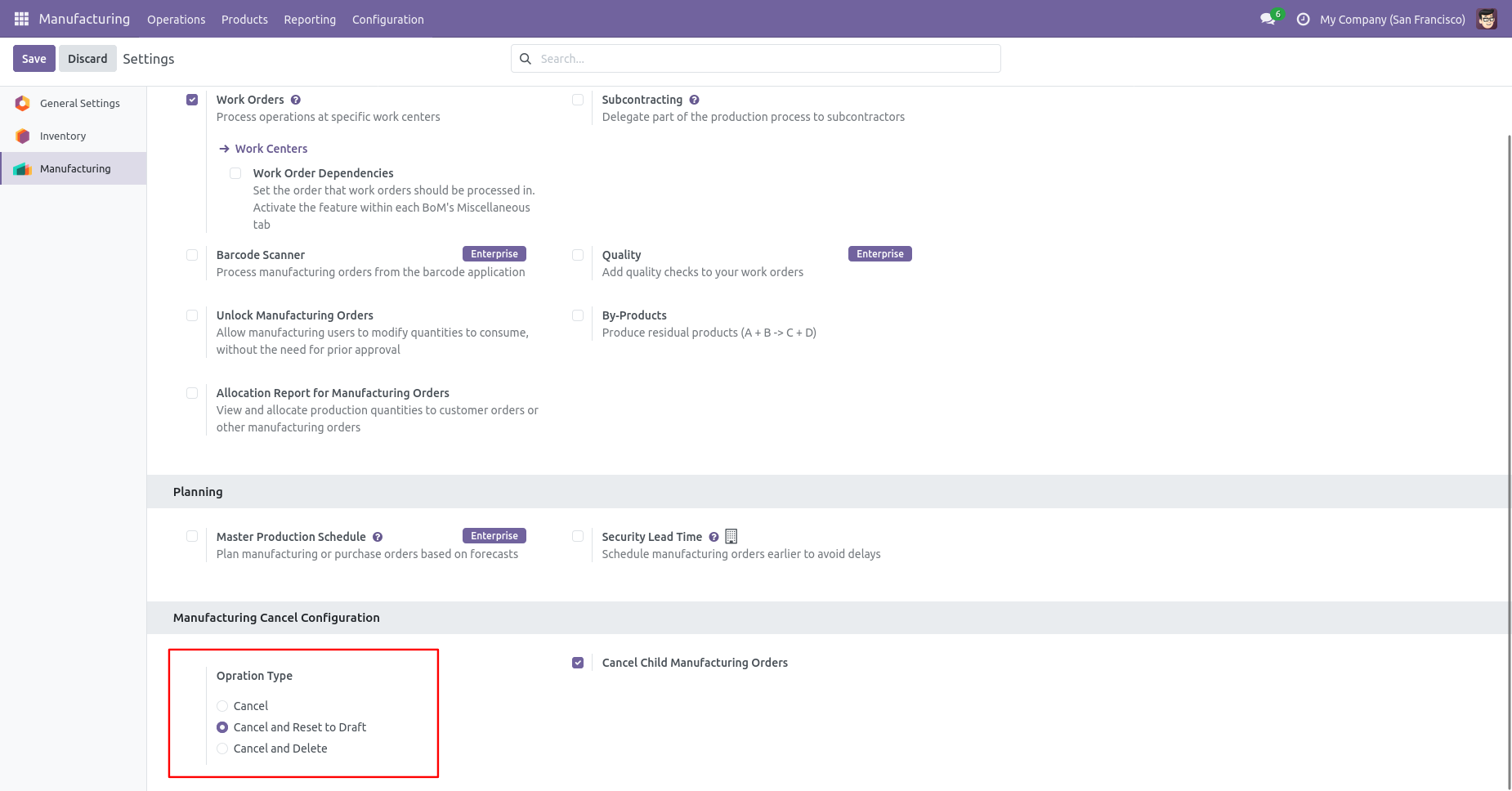Enable the Security Lead Time checkbox
Image resolution: width=1512 pixels, height=791 pixels.
[578, 536]
